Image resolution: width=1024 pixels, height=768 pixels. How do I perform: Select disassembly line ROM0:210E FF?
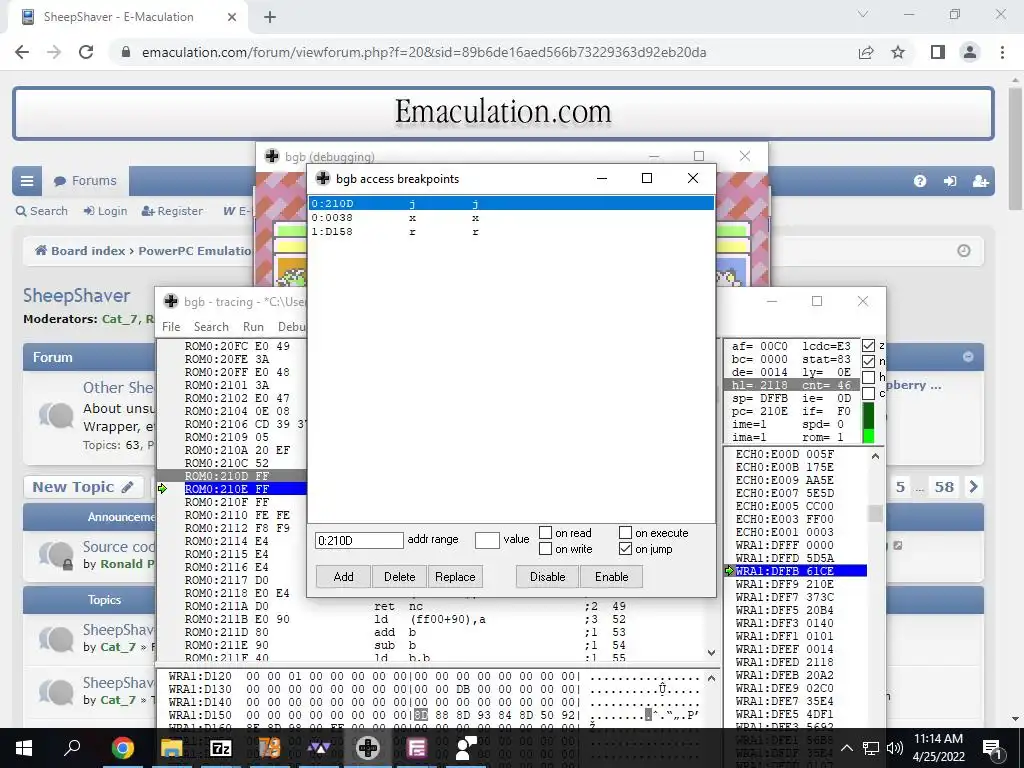coord(245,489)
